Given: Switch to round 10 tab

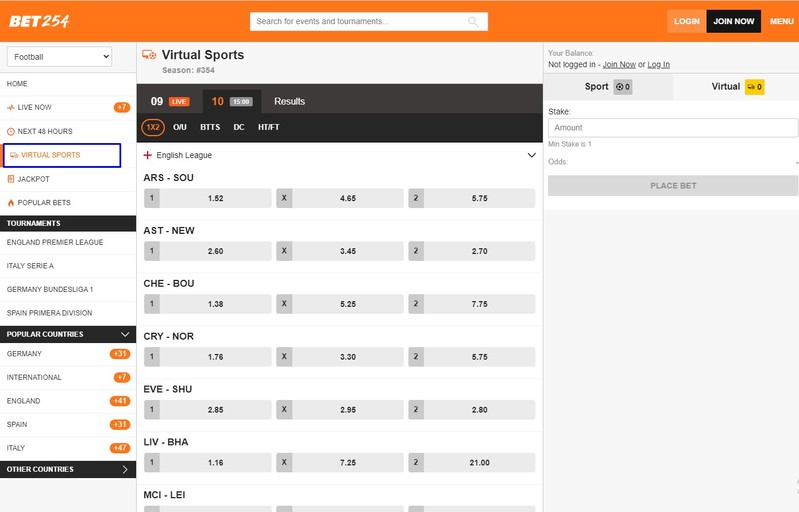Looking at the screenshot, I should (232, 101).
